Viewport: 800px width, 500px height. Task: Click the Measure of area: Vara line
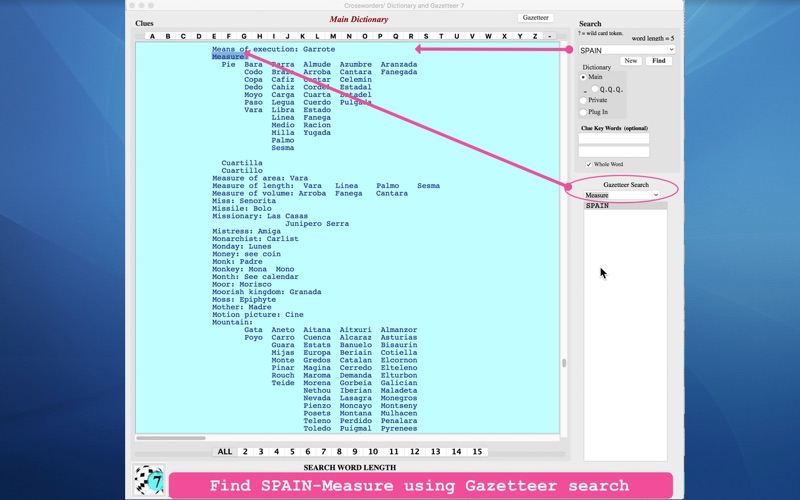[260, 178]
